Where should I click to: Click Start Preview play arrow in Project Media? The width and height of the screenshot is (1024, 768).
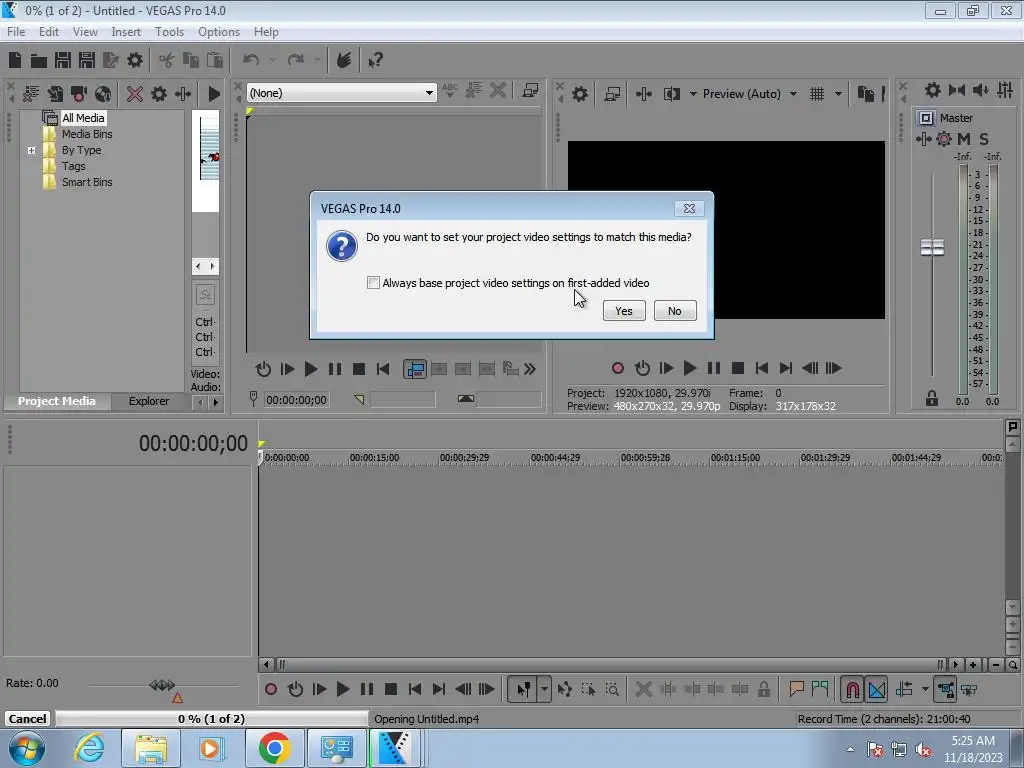[214, 94]
